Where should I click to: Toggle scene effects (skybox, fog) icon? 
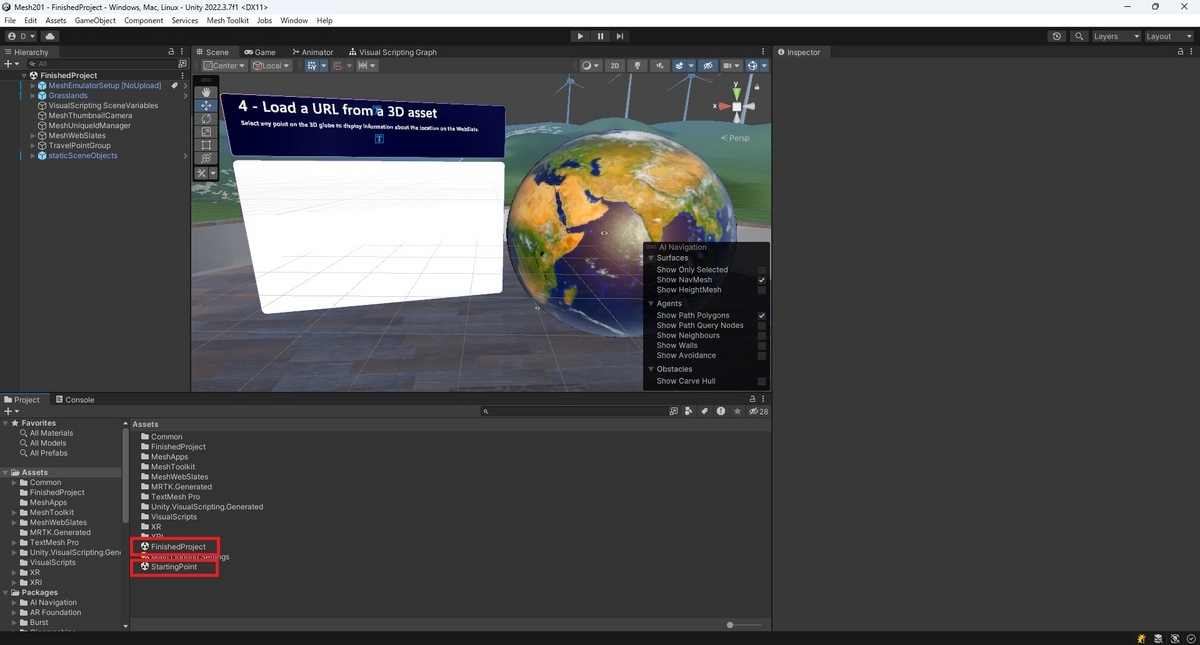click(681, 66)
